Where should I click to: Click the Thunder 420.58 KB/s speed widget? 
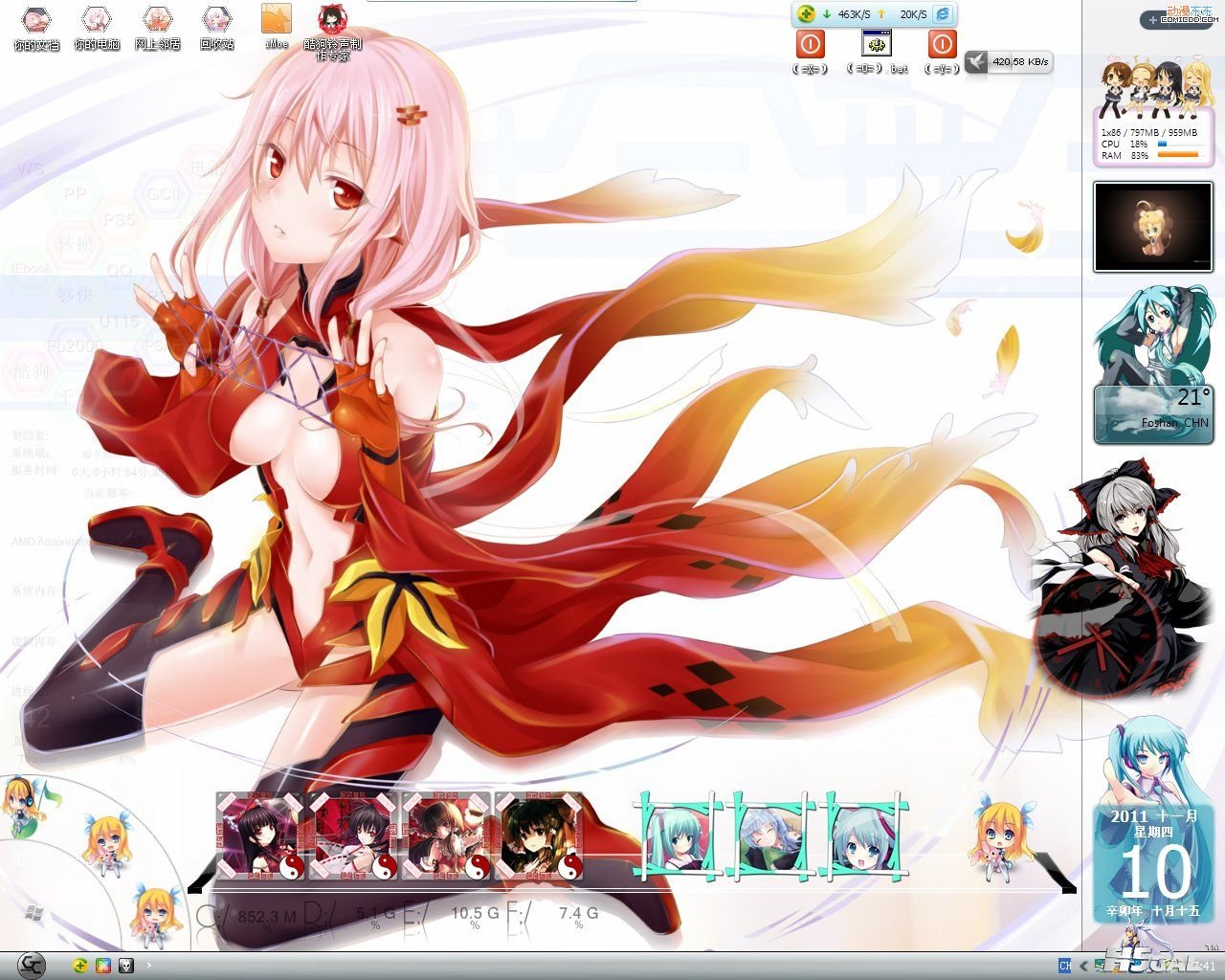click(x=1008, y=61)
